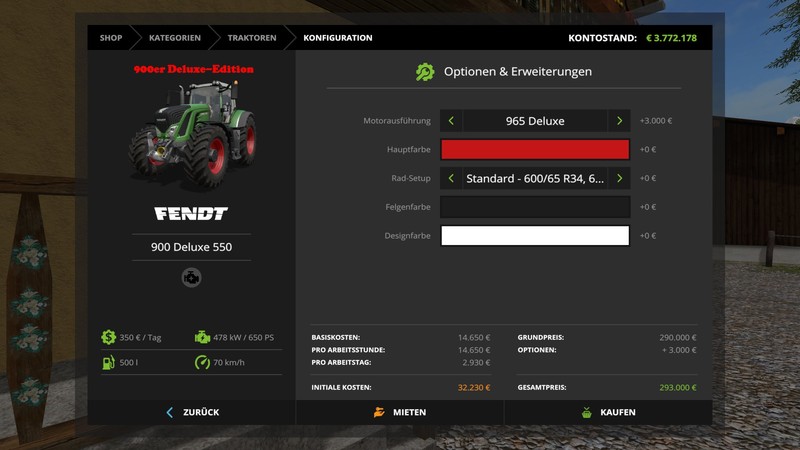Switch to previous Rad-Setup option

[451, 179]
